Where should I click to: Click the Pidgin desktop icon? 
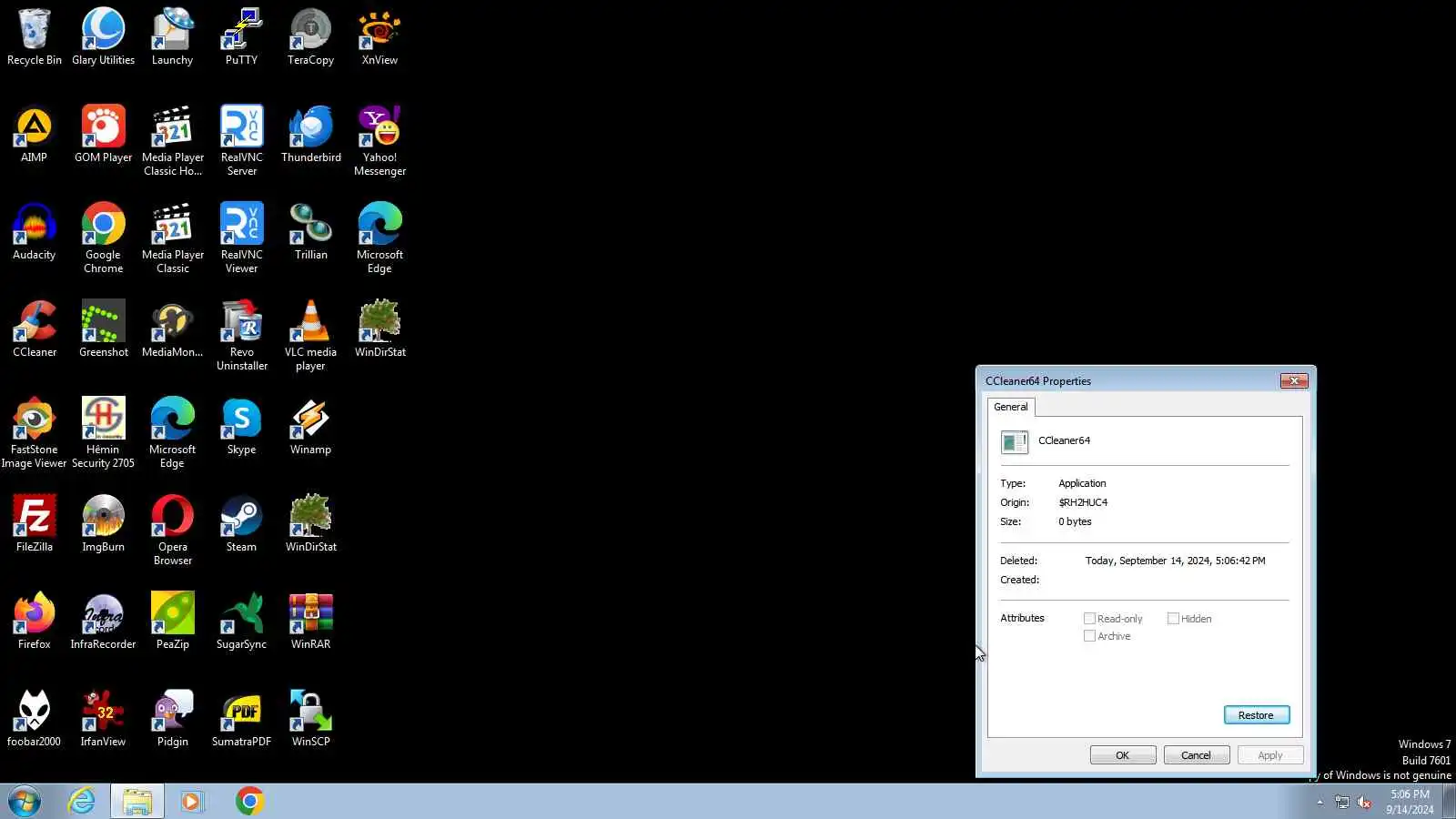(x=172, y=720)
